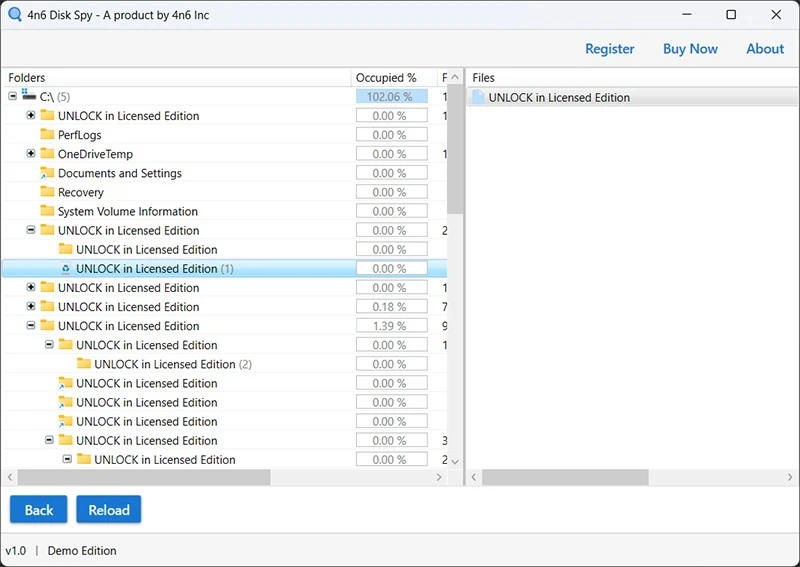Image resolution: width=800 pixels, height=567 pixels.
Task: Click the Files pane horizontal scrollbar thumb
Action: (565, 477)
